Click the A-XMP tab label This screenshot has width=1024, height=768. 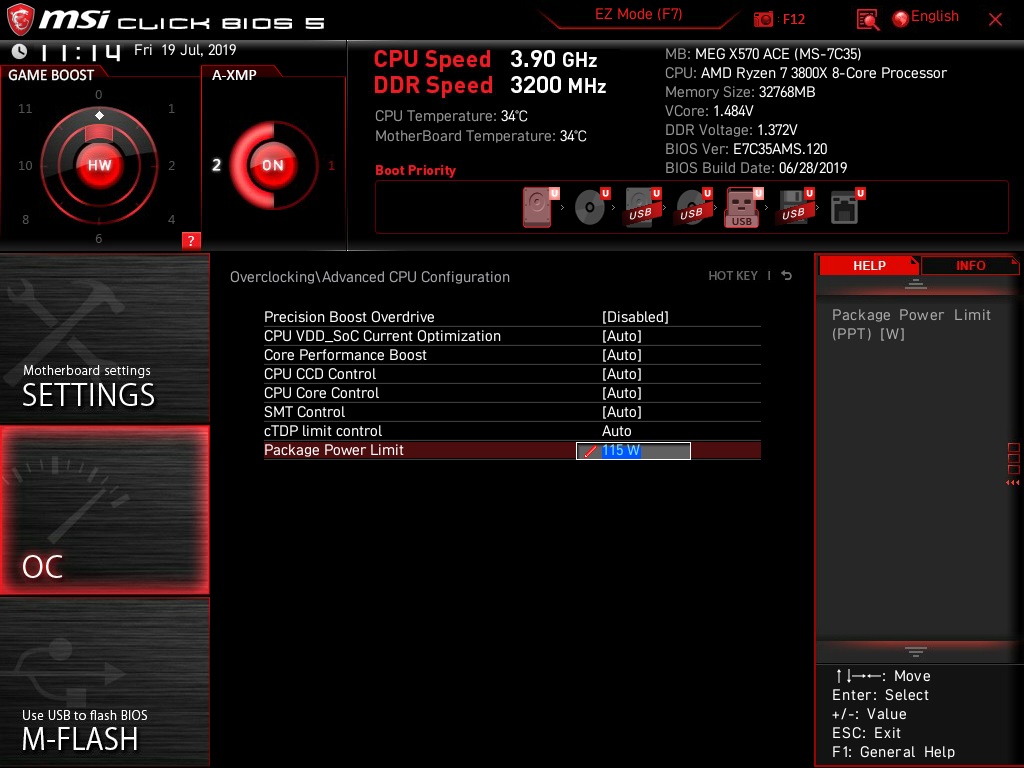(x=234, y=75)
